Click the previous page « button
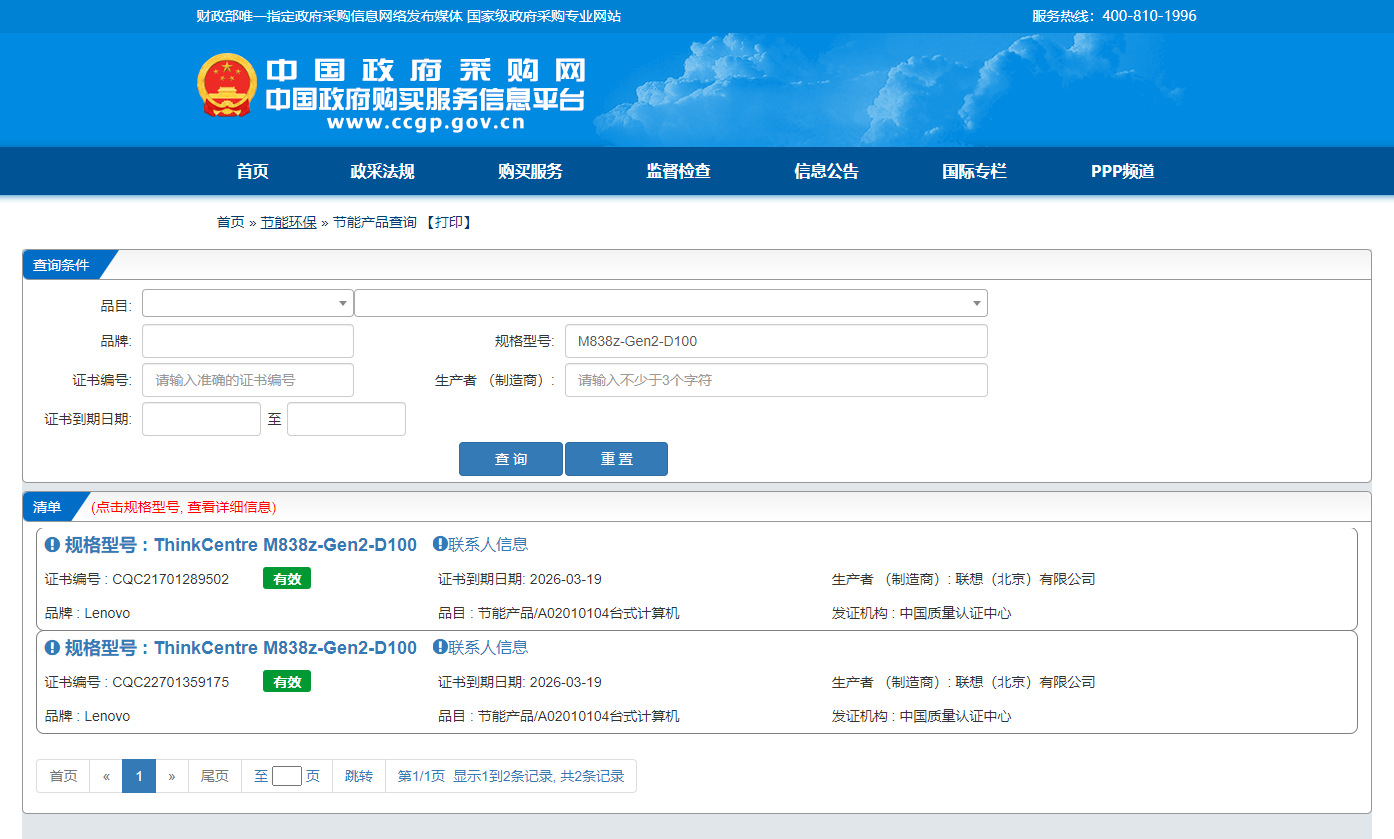This screenshot has width=1394, height=839. click(106, 776)
